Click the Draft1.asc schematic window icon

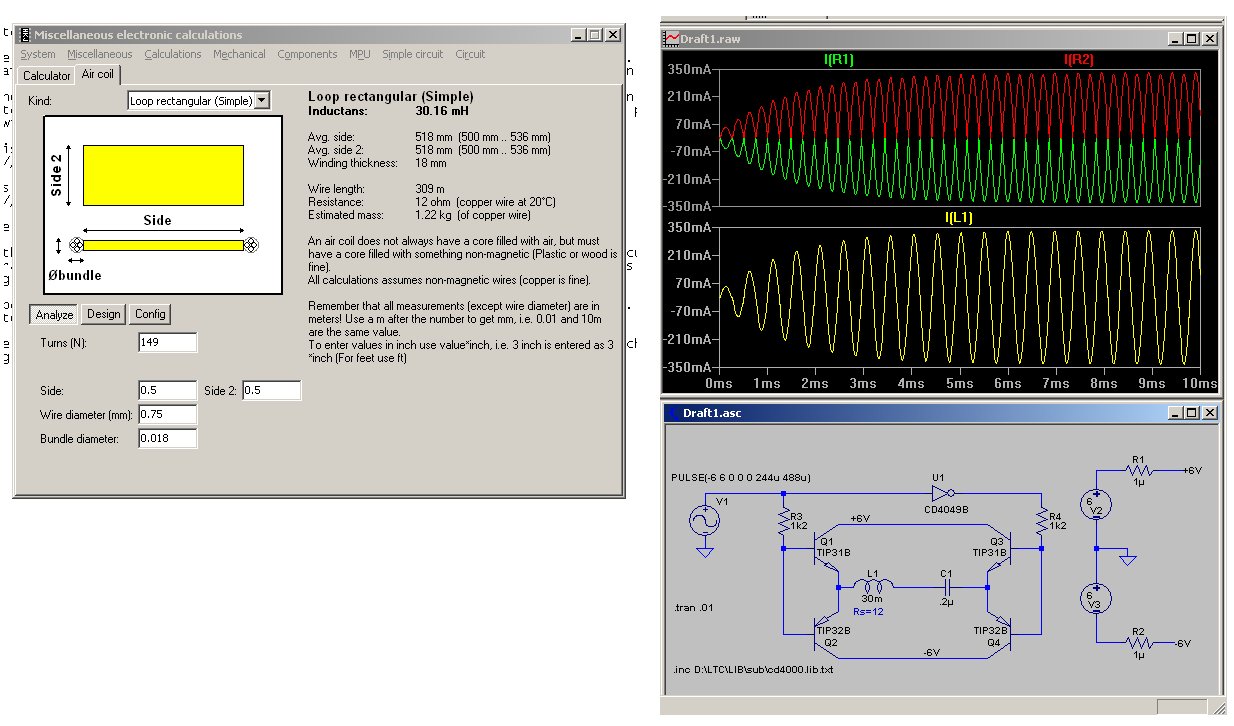(672, 413)
